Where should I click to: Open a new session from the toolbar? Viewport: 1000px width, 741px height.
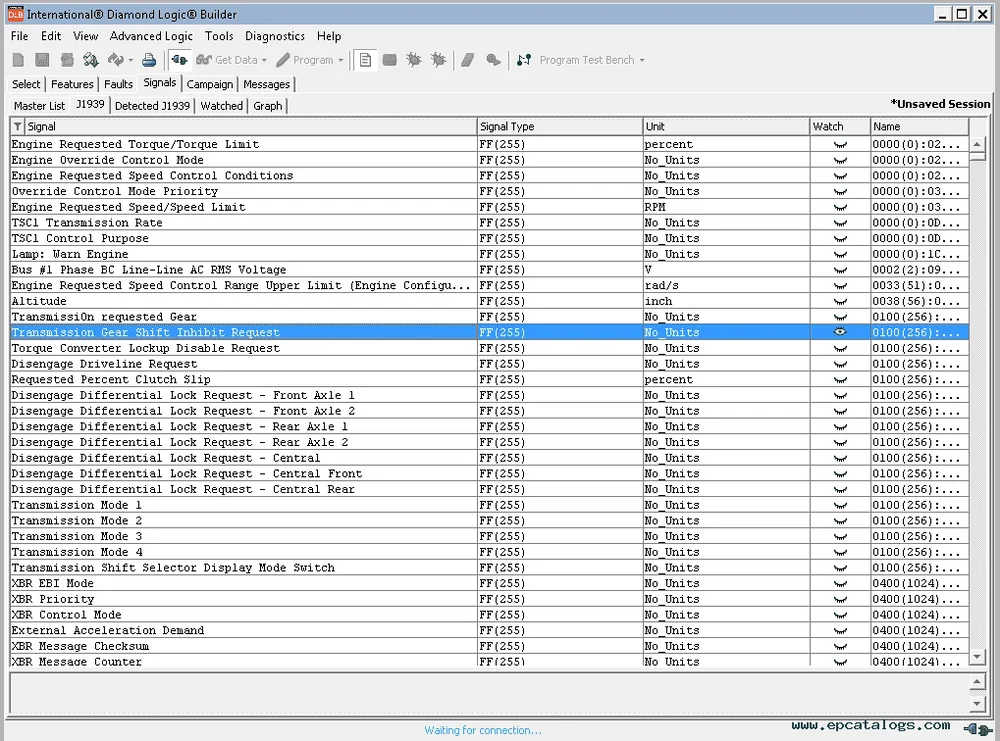(17, 60)
